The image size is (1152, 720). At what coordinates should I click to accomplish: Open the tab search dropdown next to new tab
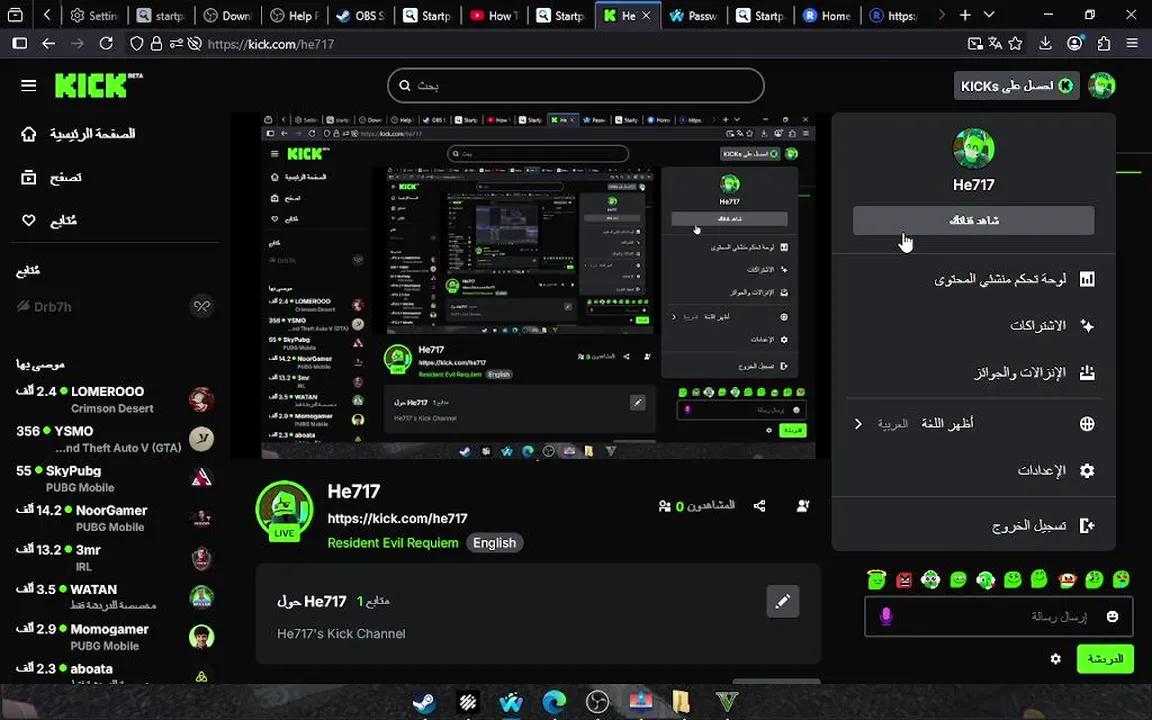tap(989, 15)
